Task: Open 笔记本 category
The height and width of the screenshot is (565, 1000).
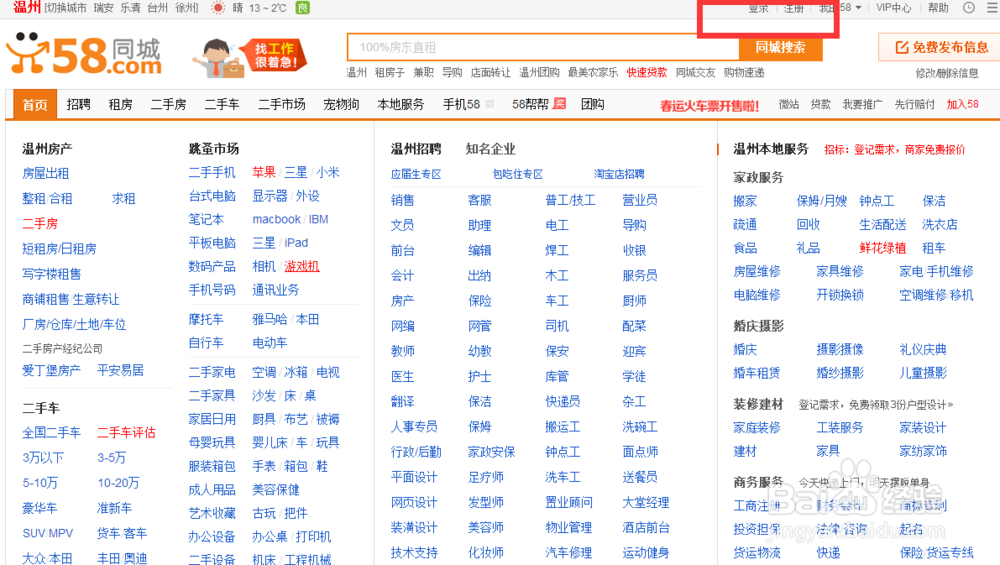Action: [206, 219]
